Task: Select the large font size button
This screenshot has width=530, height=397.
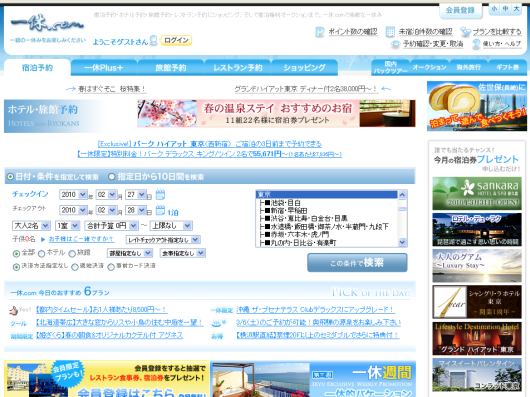Action: click(516, 9)
